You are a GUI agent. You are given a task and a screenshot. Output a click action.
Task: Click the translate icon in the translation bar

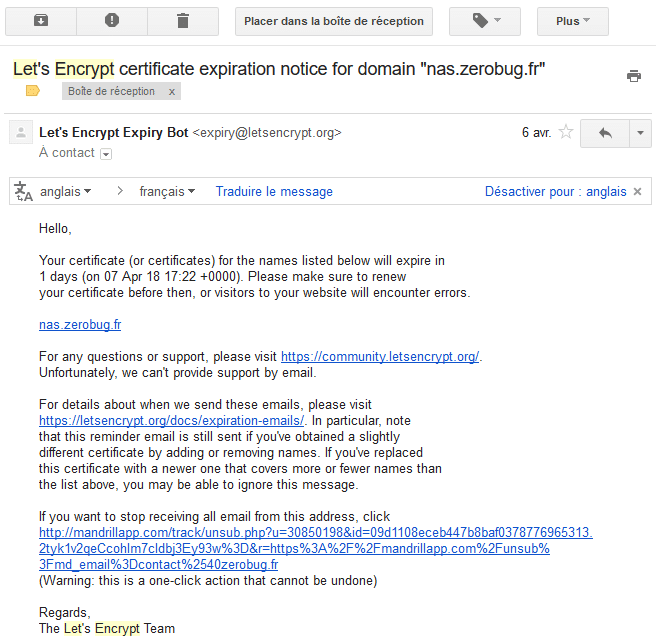point(23,191)
